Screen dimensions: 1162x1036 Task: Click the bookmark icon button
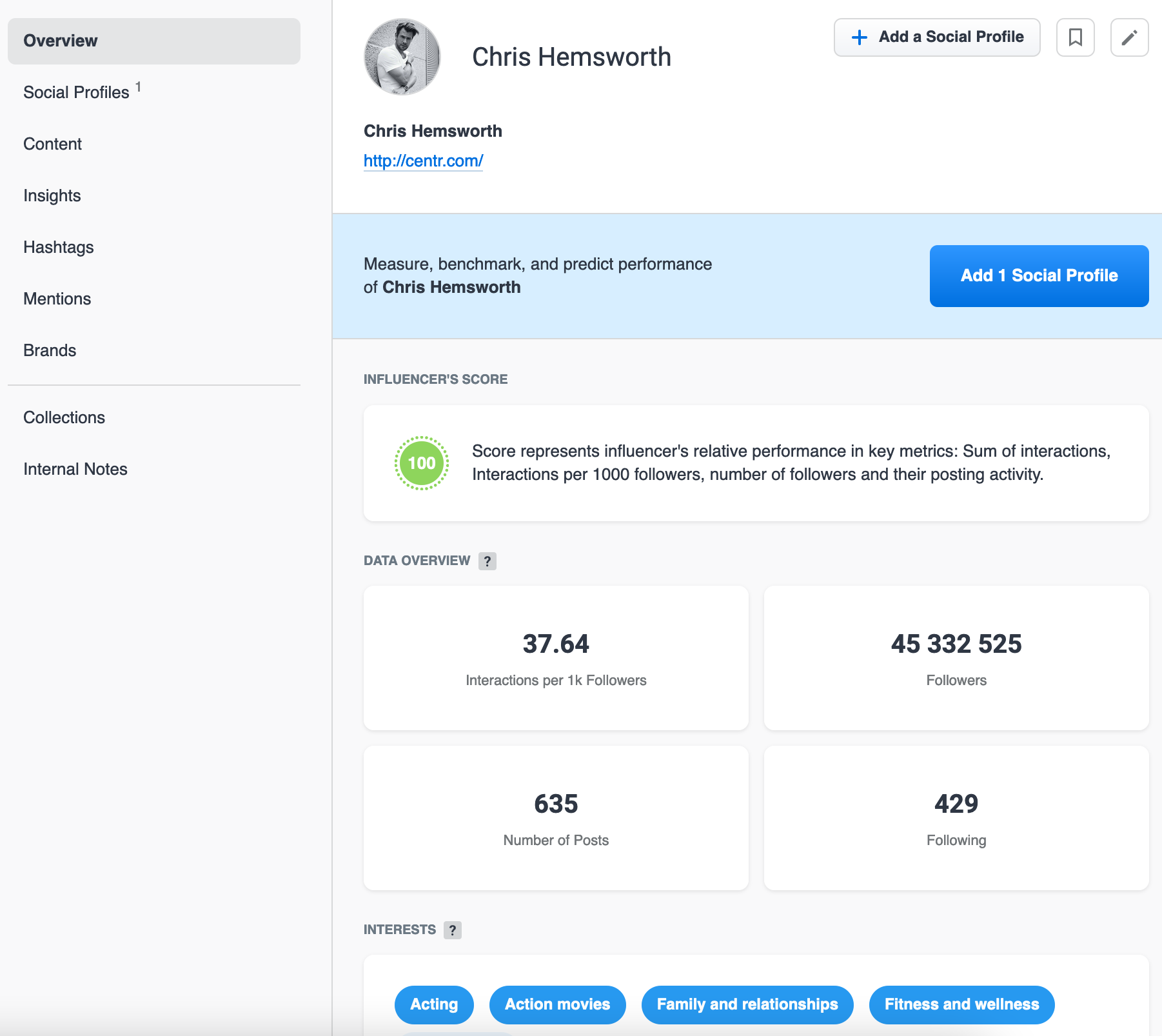[x=1075, y=37]
